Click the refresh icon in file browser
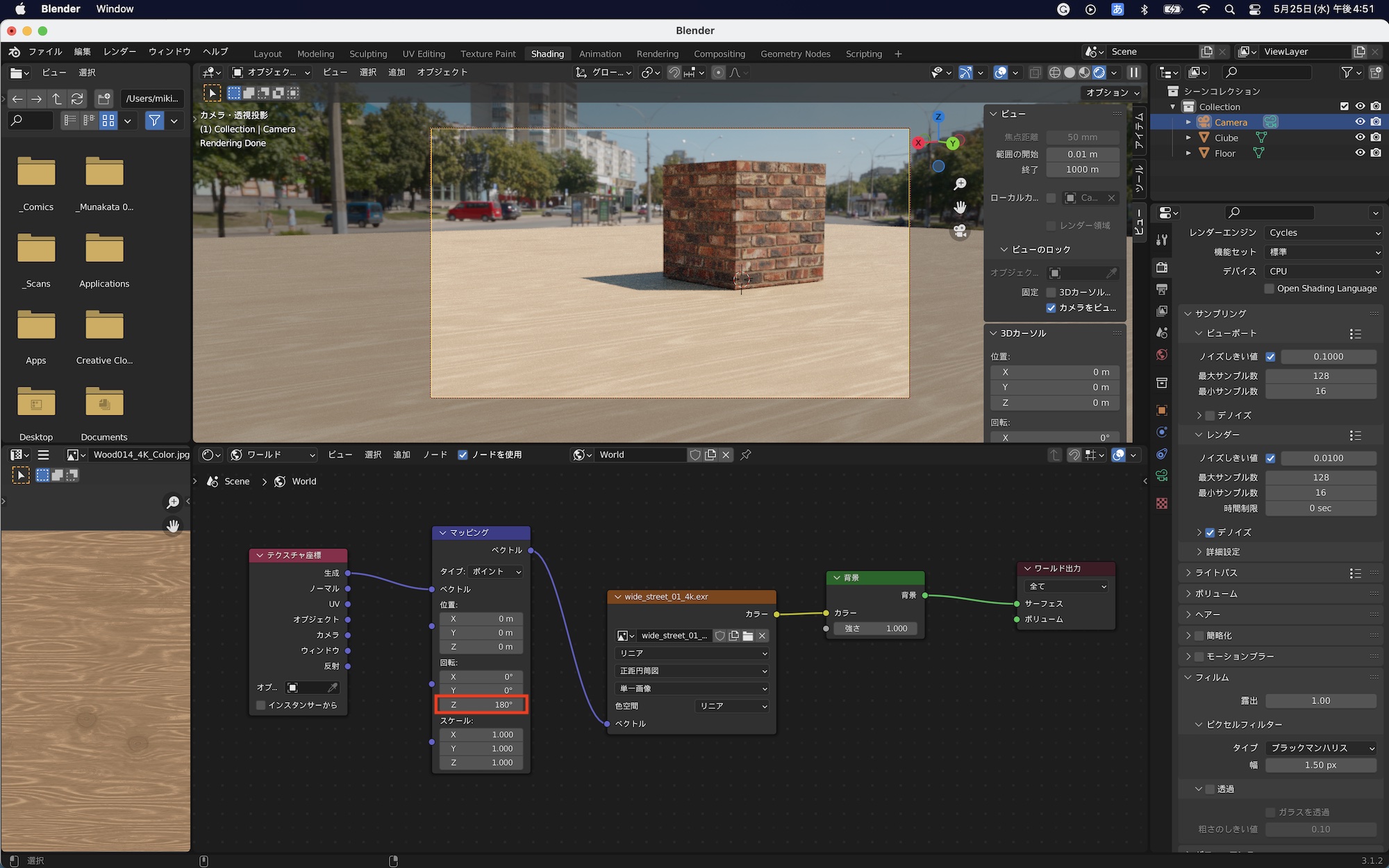Image resolution: width=1389 pixels, height=868 pixels. [77, 99]
